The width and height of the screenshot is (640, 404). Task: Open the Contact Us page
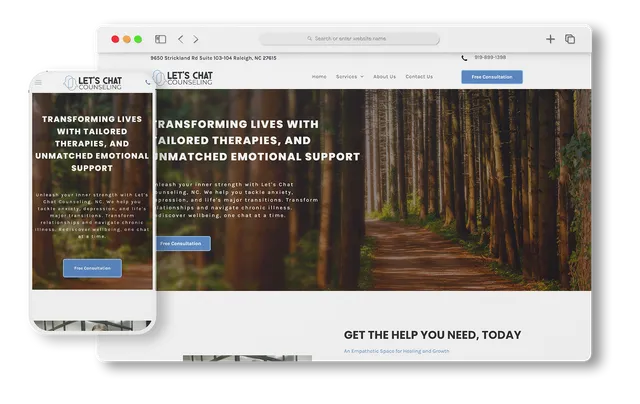[x=419, y=77]
